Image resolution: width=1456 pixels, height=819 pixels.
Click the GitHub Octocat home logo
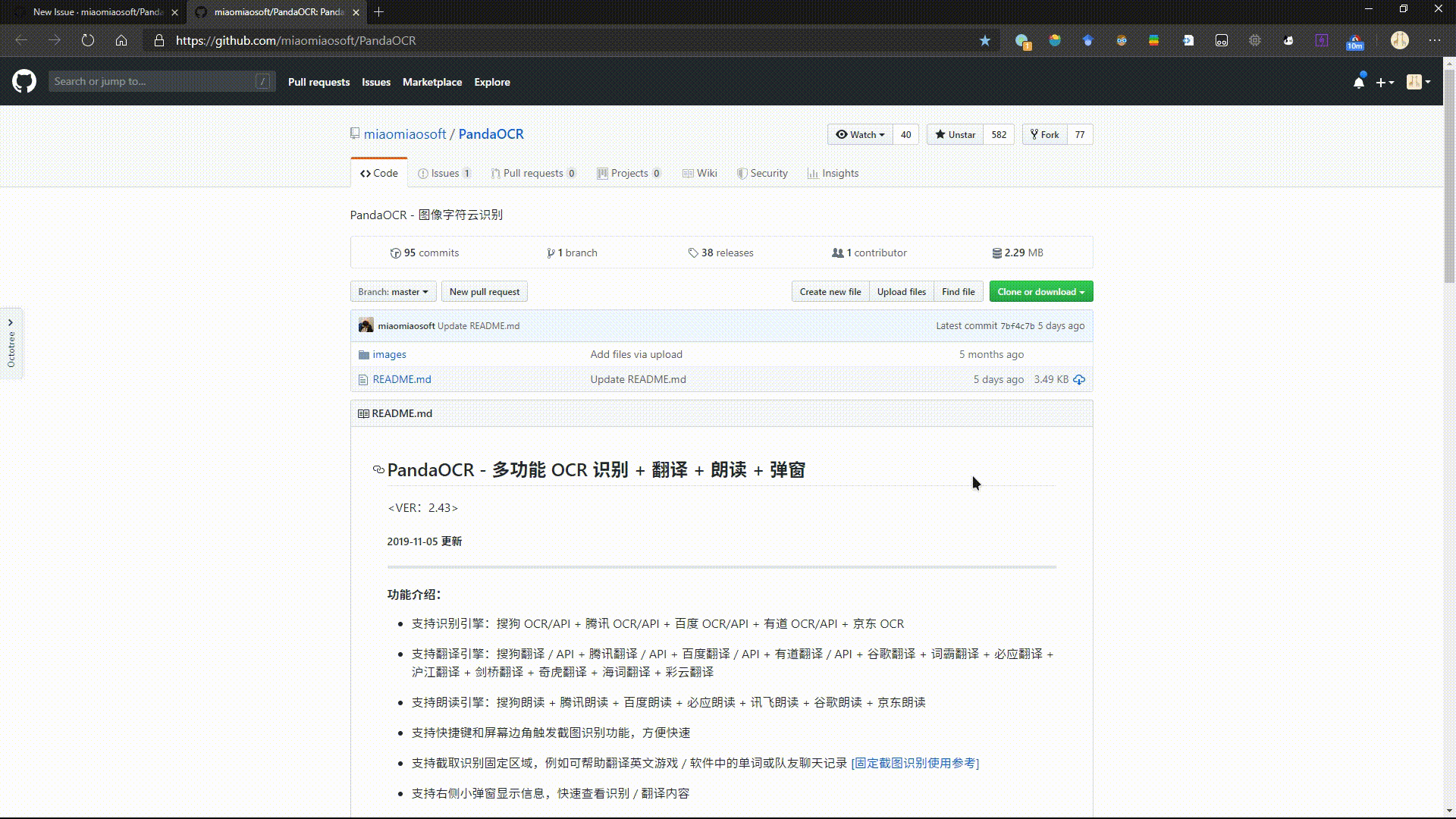click(x=24, y=81)
